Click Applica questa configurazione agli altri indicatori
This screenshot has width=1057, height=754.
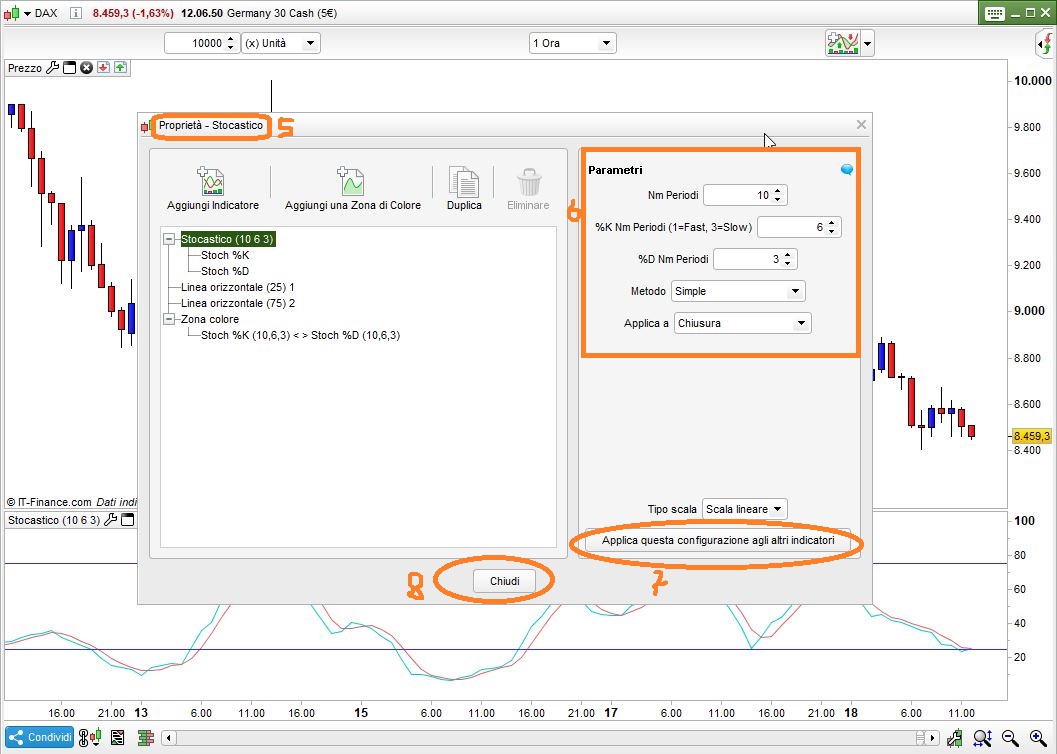pyautogui.click(x=718, y=540)
